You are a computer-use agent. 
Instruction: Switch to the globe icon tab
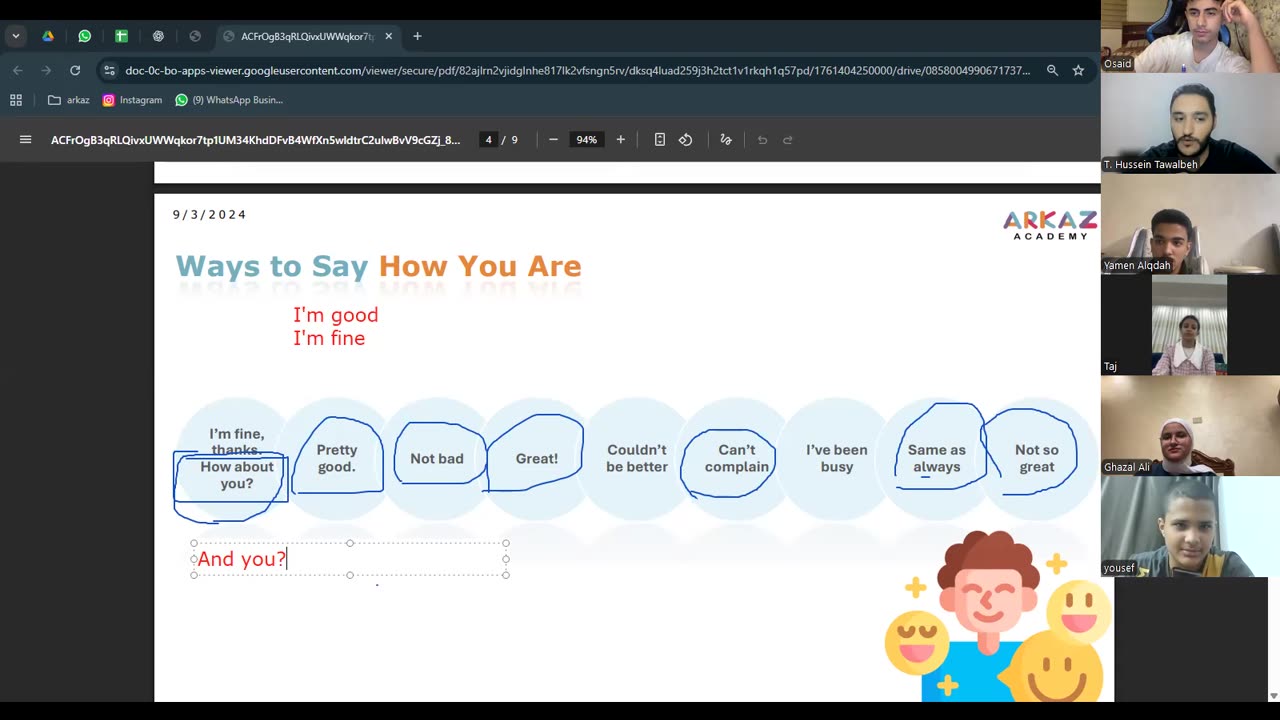pyautogui.click(x=195, y=36)
